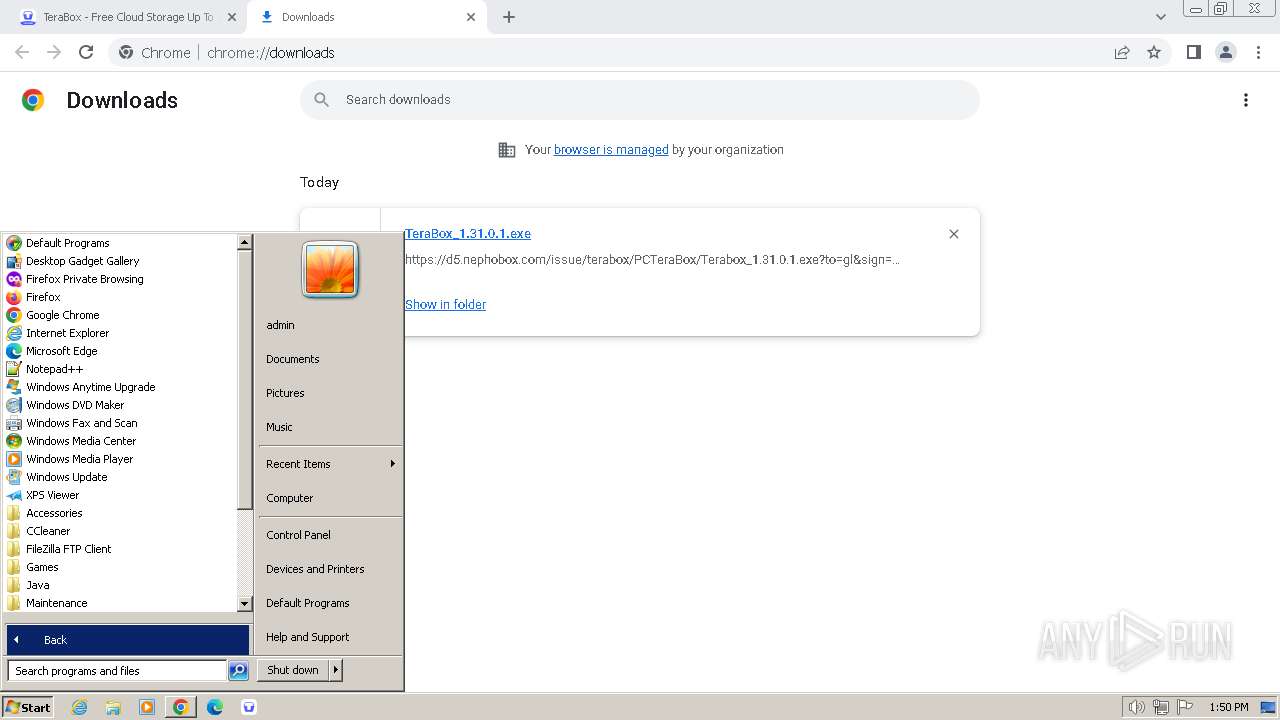The width and height of the screenshot is (1280, 720).
Task: Click programs list scrollbar up arrow
Action: [x=244, y=242]
